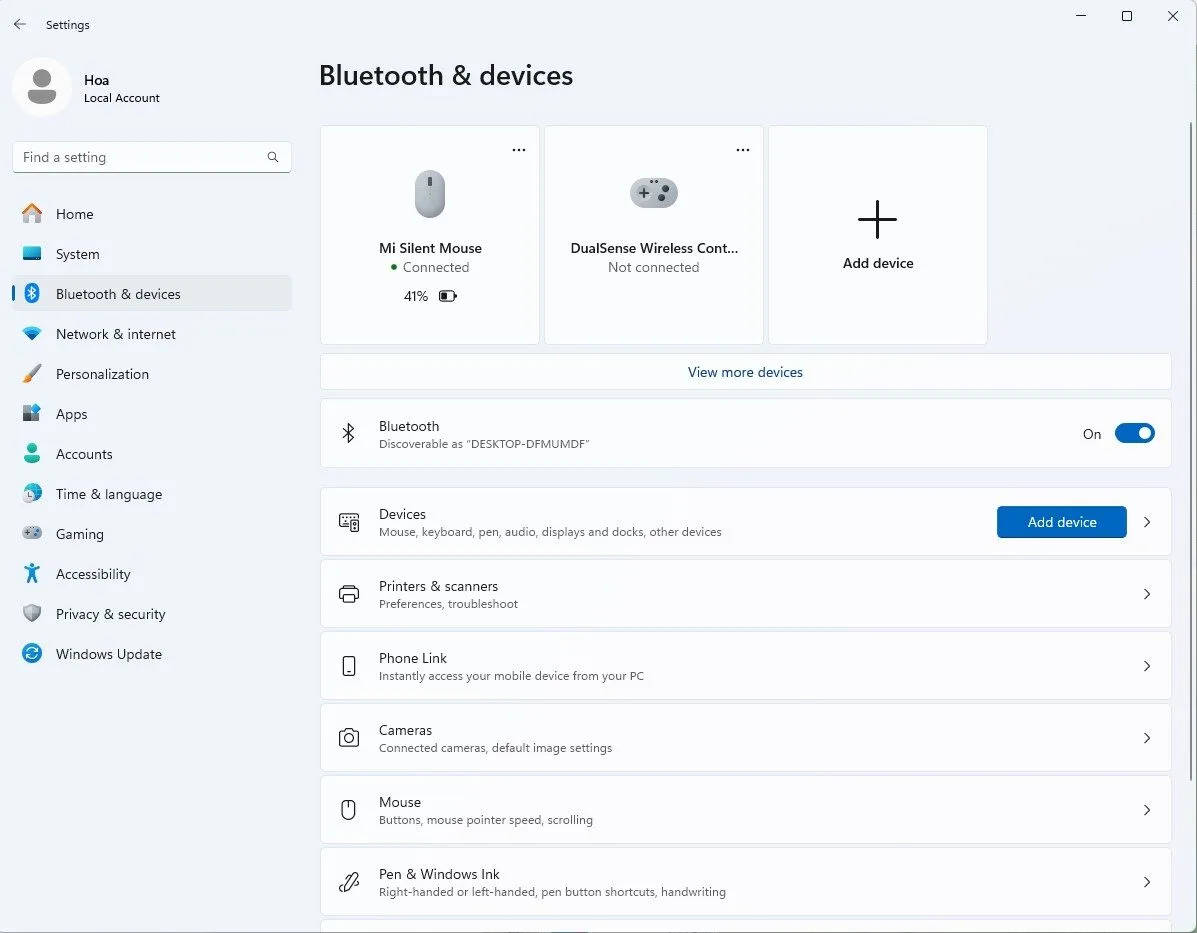This screenshot has width=1197, height=933.
Task: Click the Privacy shield icon
Action: (x=32, y=613)
